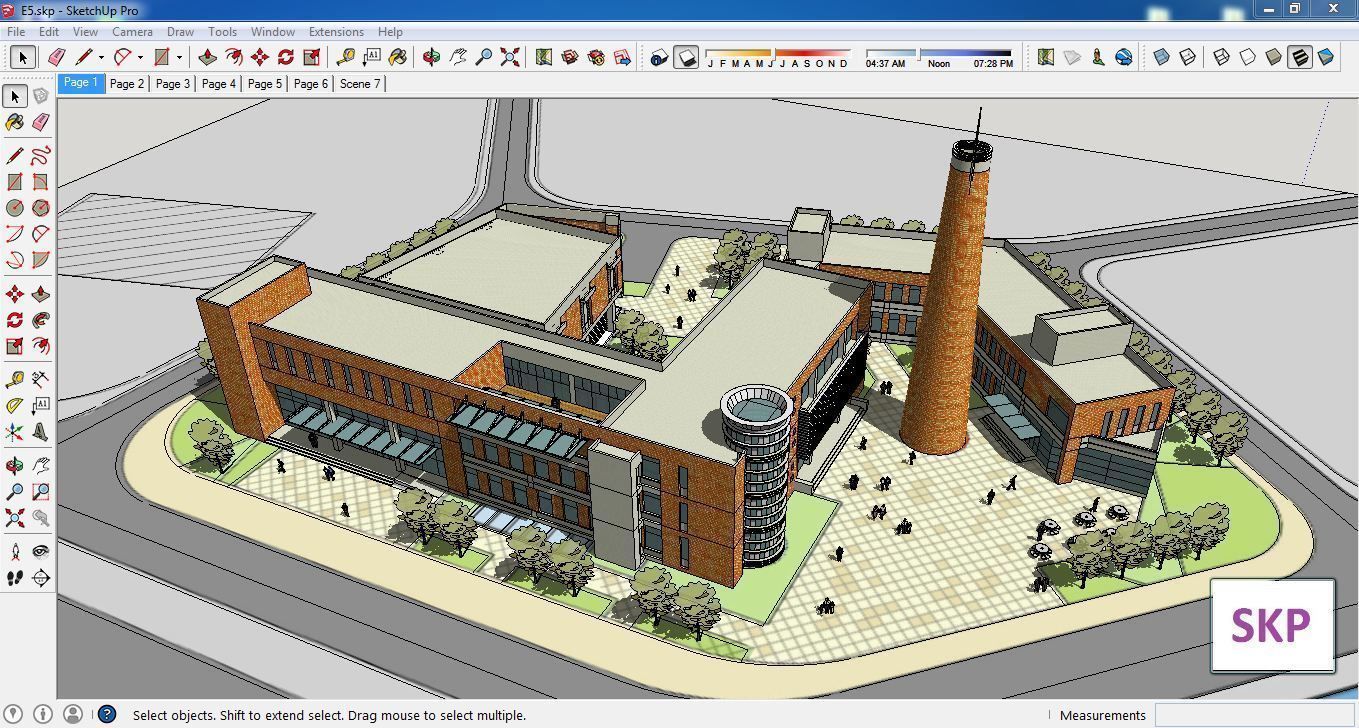1359x728 pixels.
Task: Click the Zoom Extents icon in top toolbar
Action: coord(510,57)
